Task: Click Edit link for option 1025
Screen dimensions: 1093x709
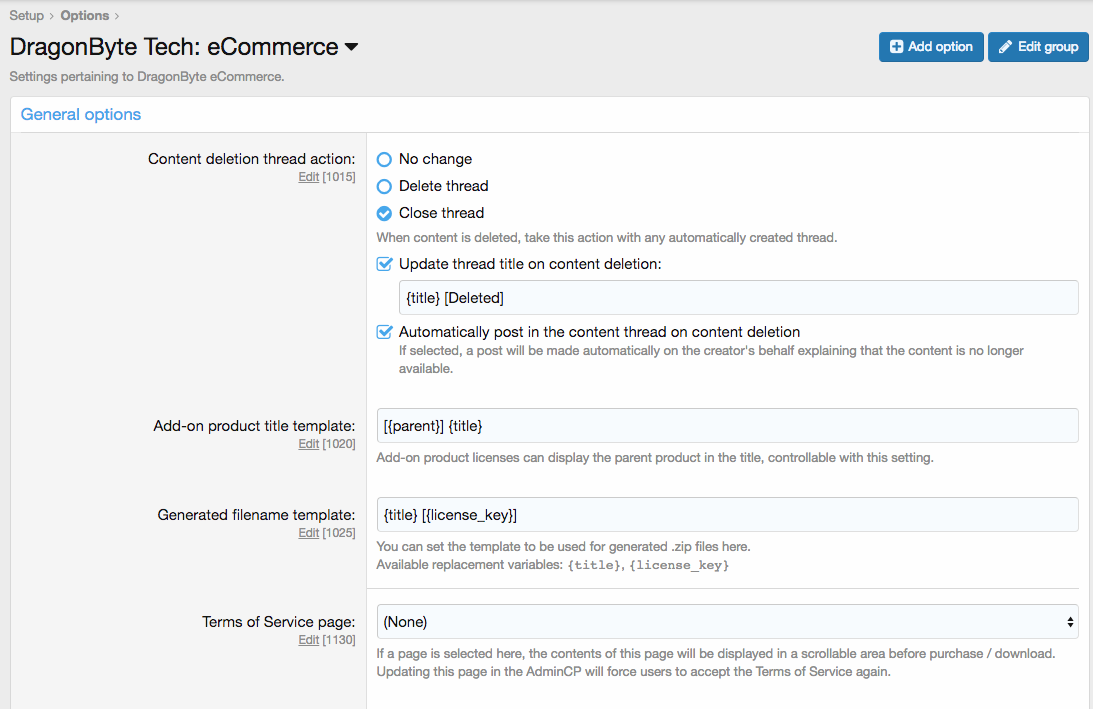Action: [x=309, y=533]
